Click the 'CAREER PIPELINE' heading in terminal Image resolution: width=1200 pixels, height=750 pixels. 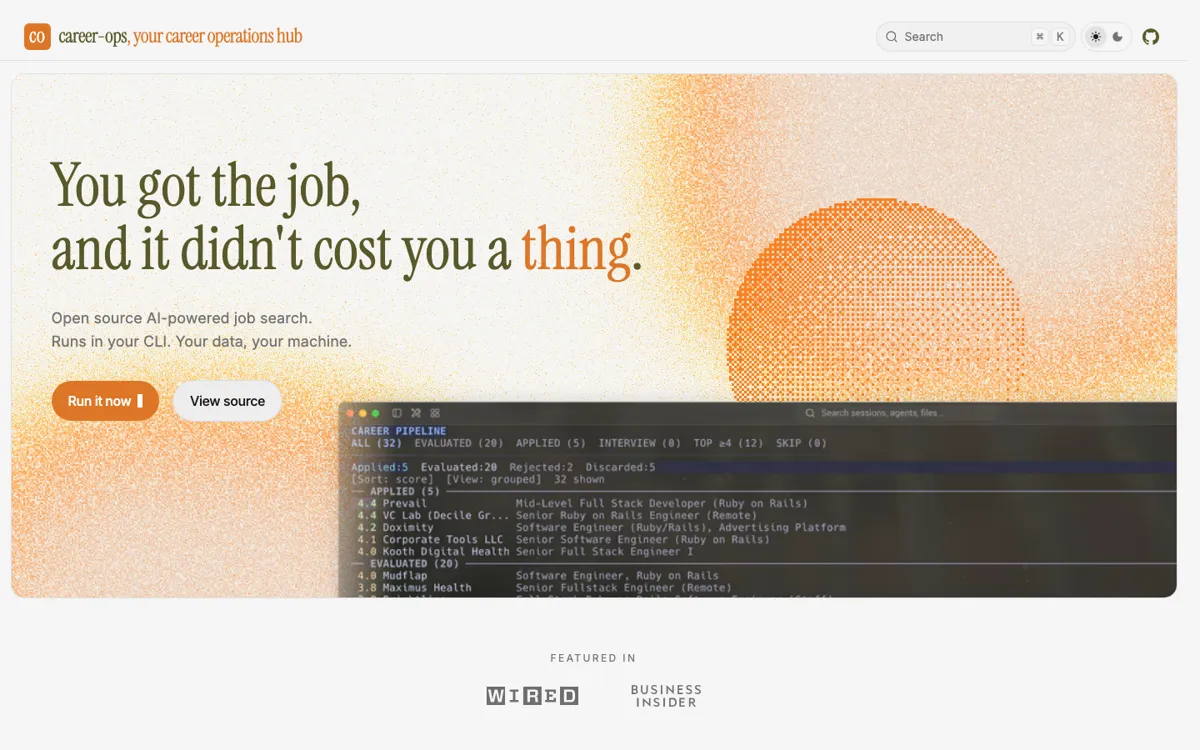[399, 431]
